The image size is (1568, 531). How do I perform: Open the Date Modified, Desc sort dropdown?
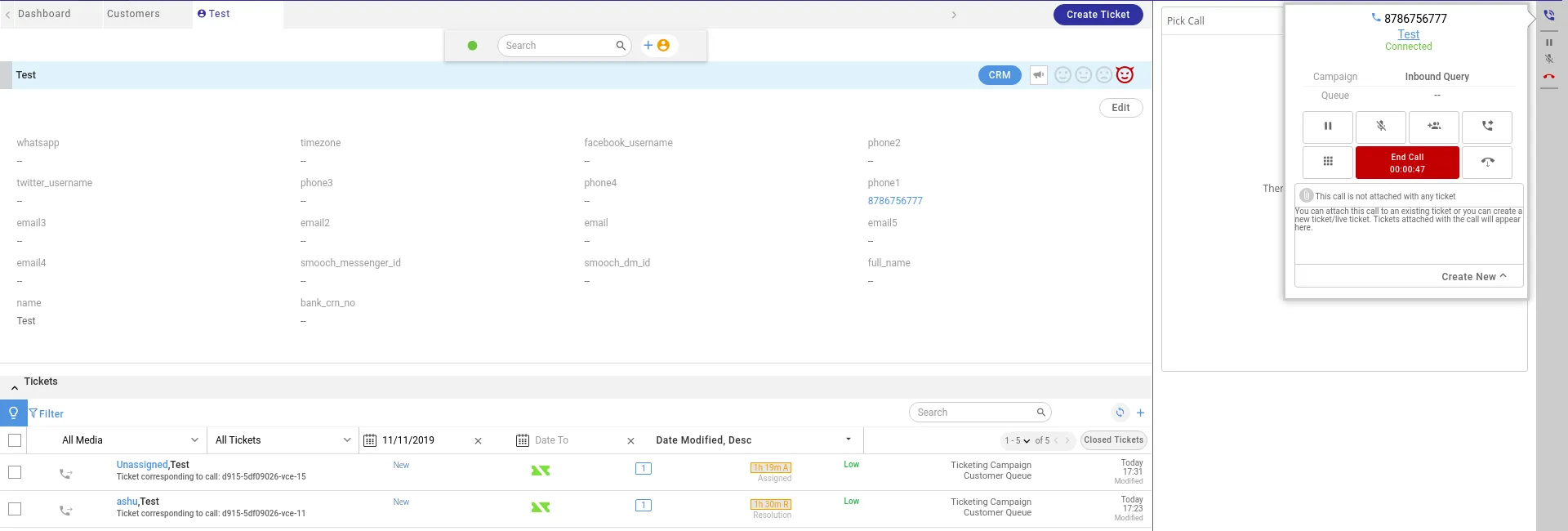click(x=754, y=440)
